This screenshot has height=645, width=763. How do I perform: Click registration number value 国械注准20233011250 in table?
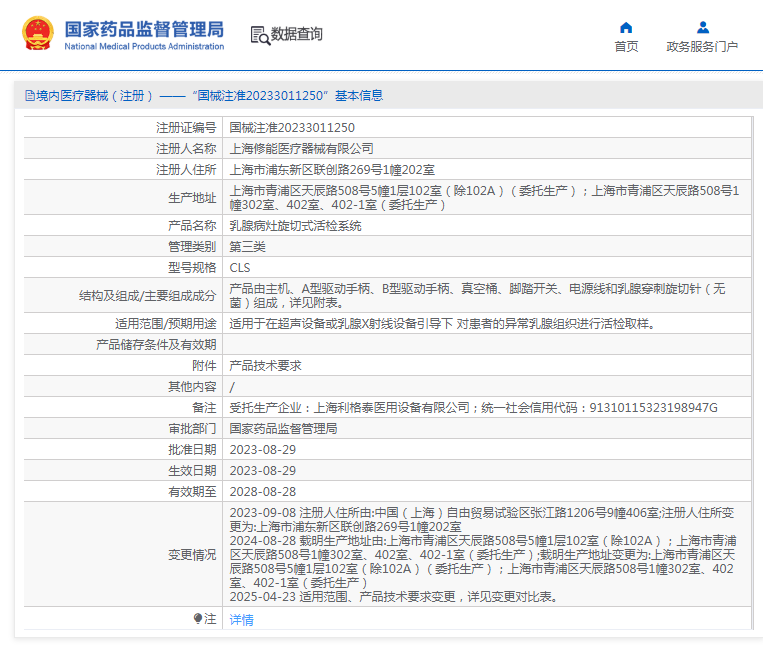point(292,128)
